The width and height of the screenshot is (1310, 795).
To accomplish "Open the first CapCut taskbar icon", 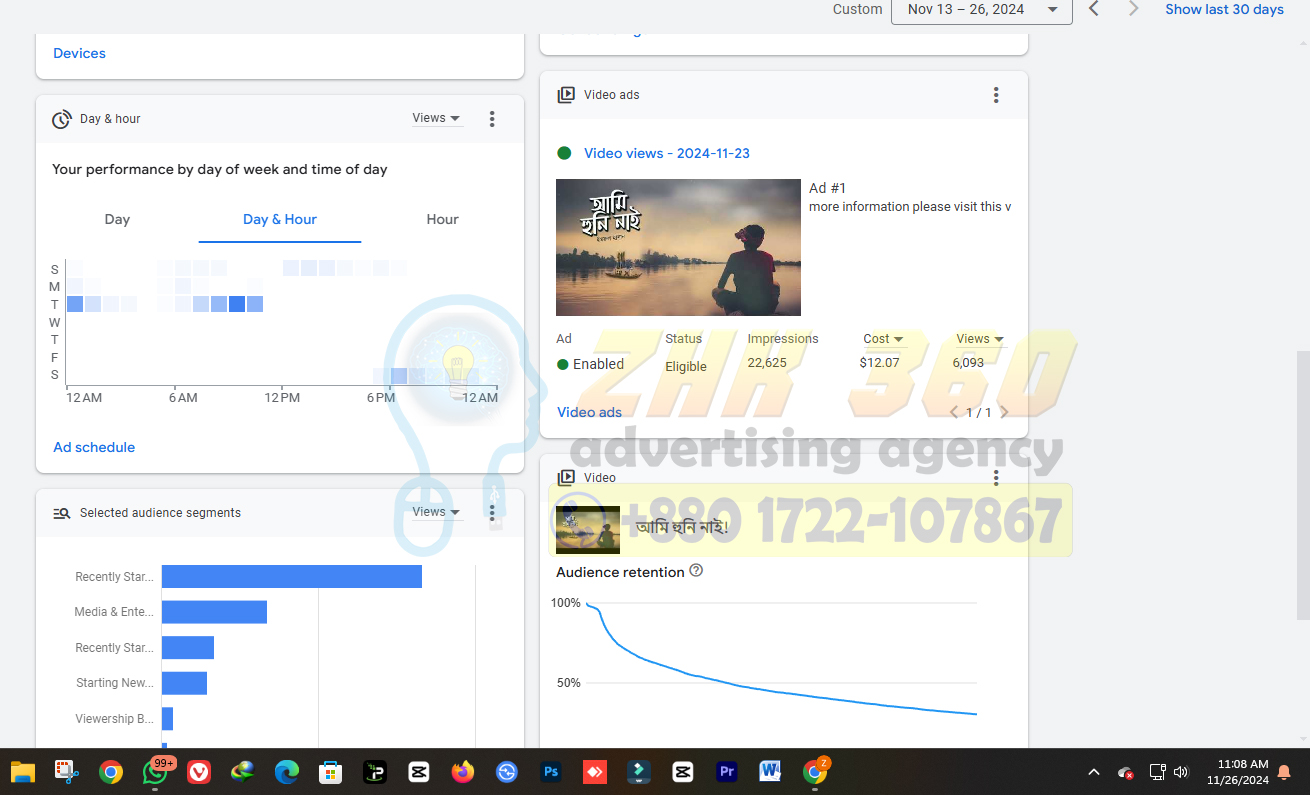I will (x=419, y=772).
